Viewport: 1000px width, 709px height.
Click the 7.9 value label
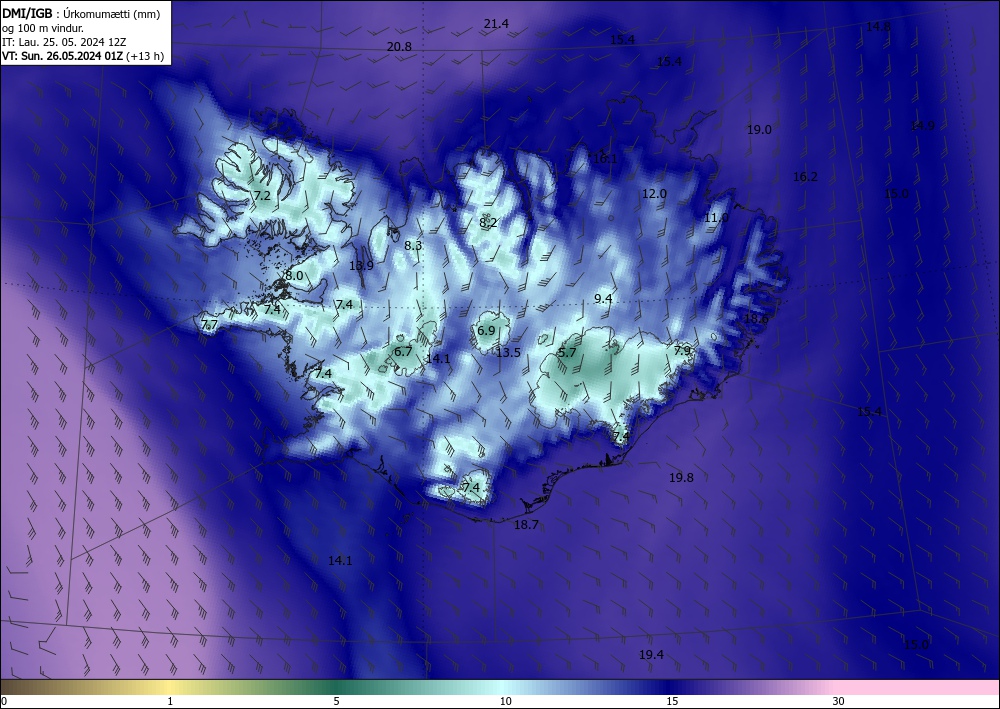coord(682,350)
